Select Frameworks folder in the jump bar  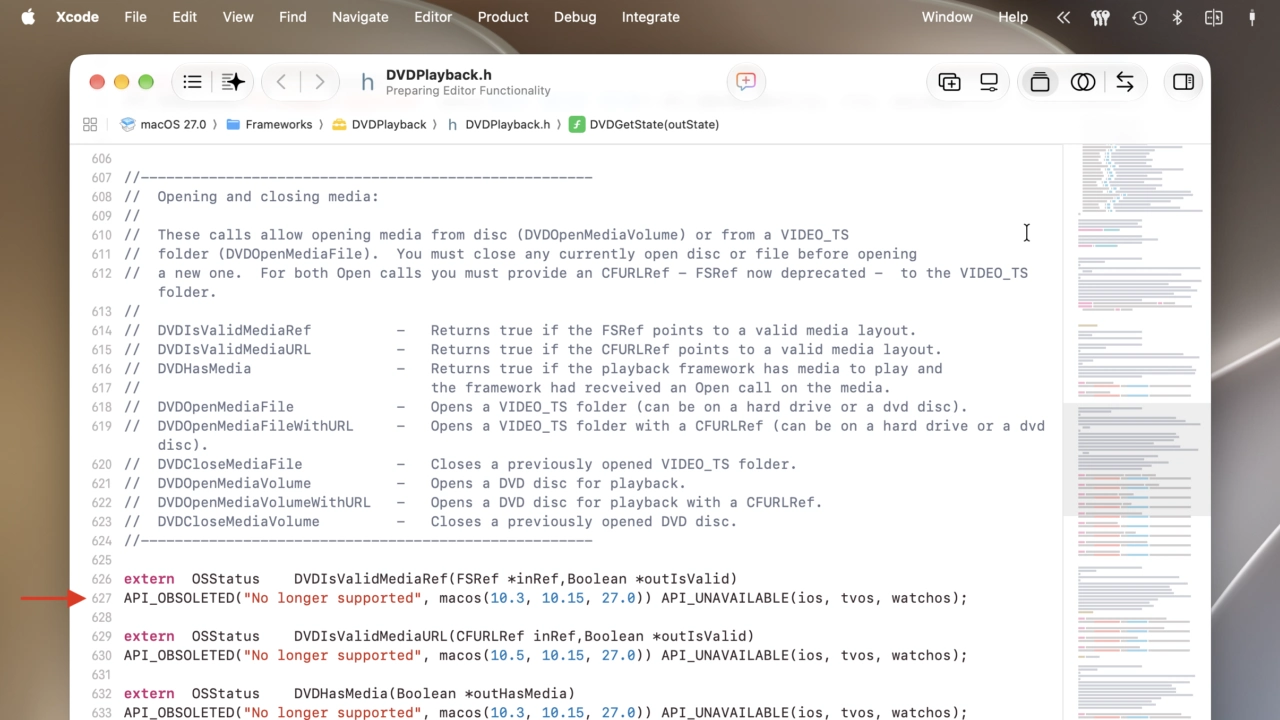pyautogui.click(x=279, y=124)
